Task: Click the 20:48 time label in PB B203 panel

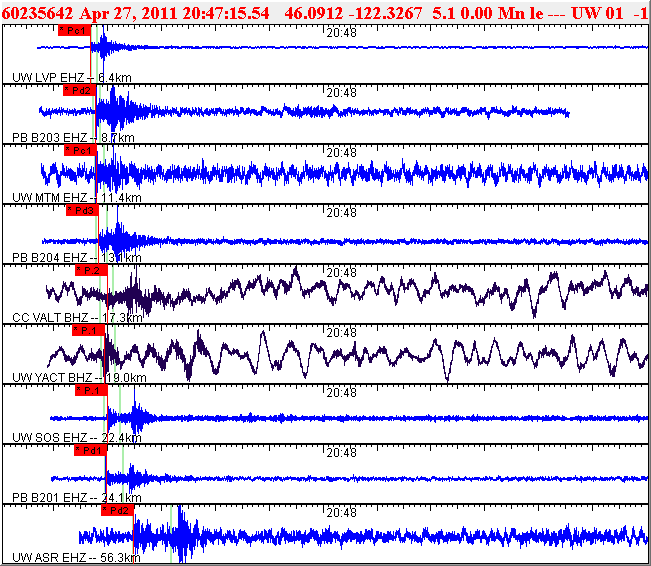Action: point(341,93)
